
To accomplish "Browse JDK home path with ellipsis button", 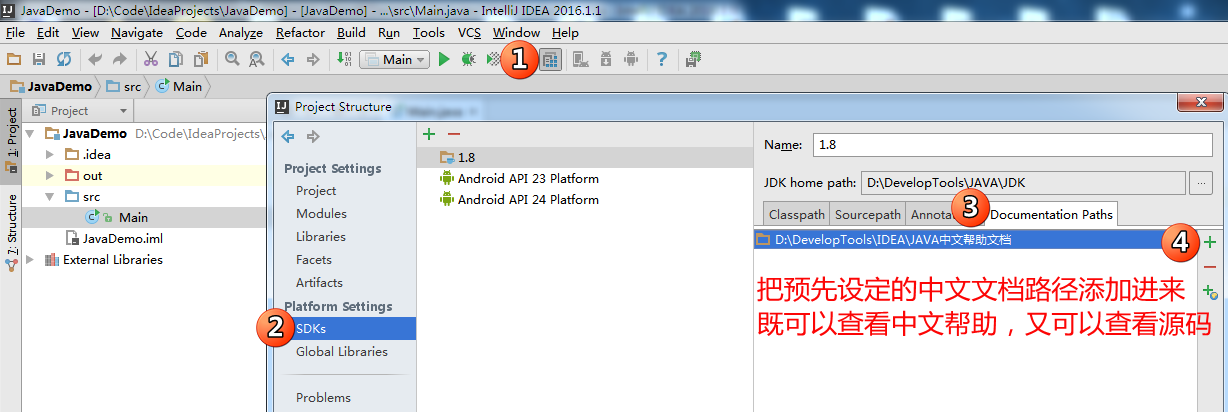I will tap(1201, 183).
